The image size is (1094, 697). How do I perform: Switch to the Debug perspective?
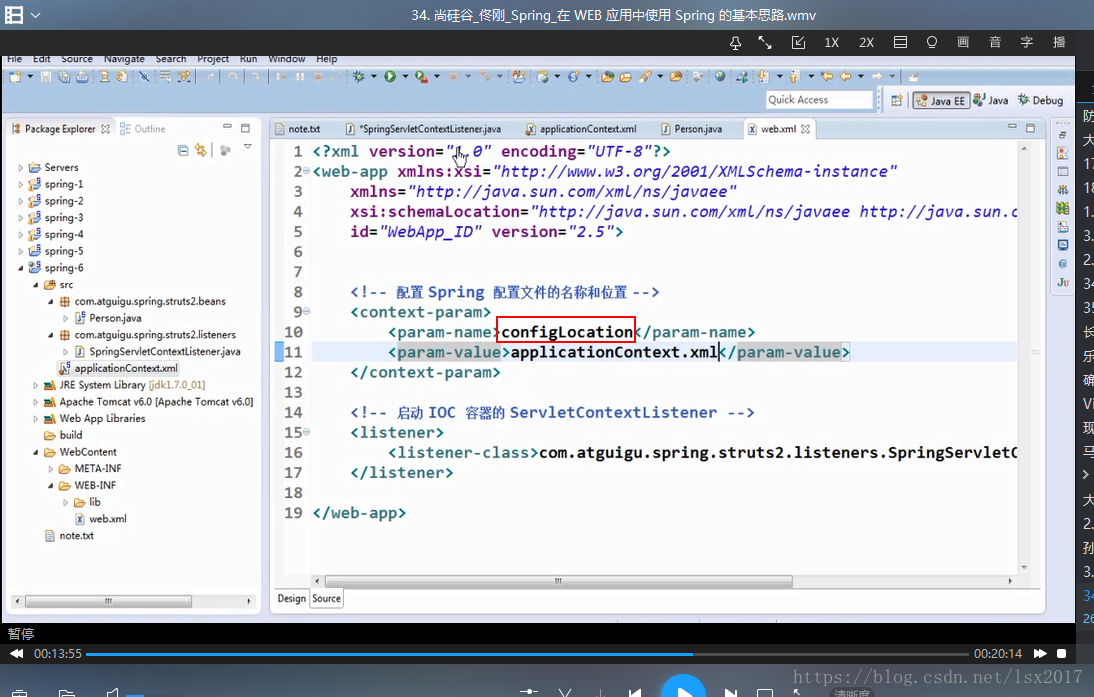1040,100
